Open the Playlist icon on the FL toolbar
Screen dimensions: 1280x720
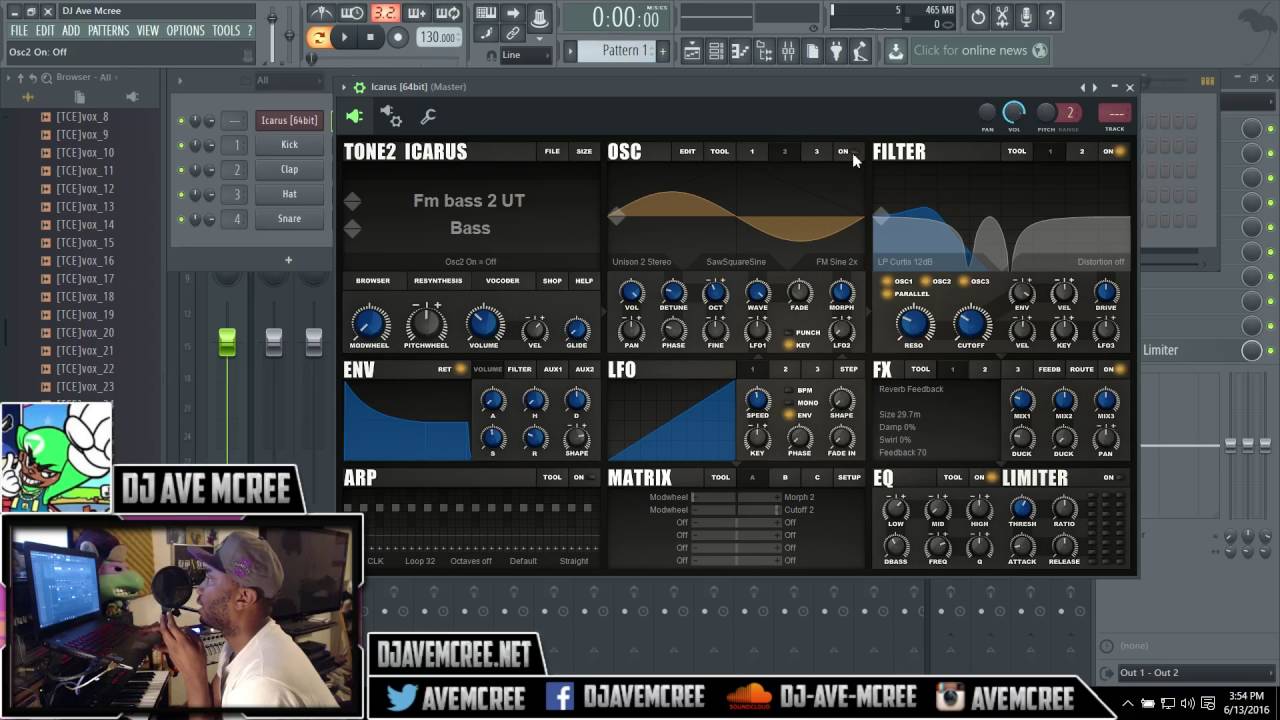pos(692,50)
